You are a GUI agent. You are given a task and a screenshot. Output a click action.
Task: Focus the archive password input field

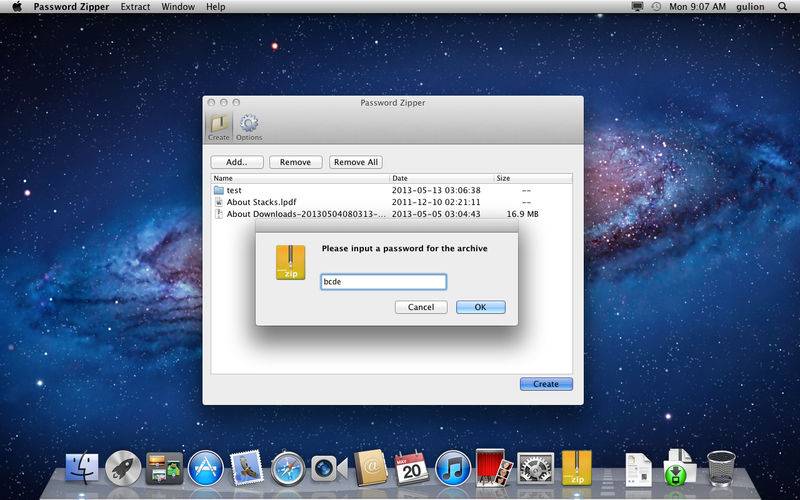pos(384,282)
